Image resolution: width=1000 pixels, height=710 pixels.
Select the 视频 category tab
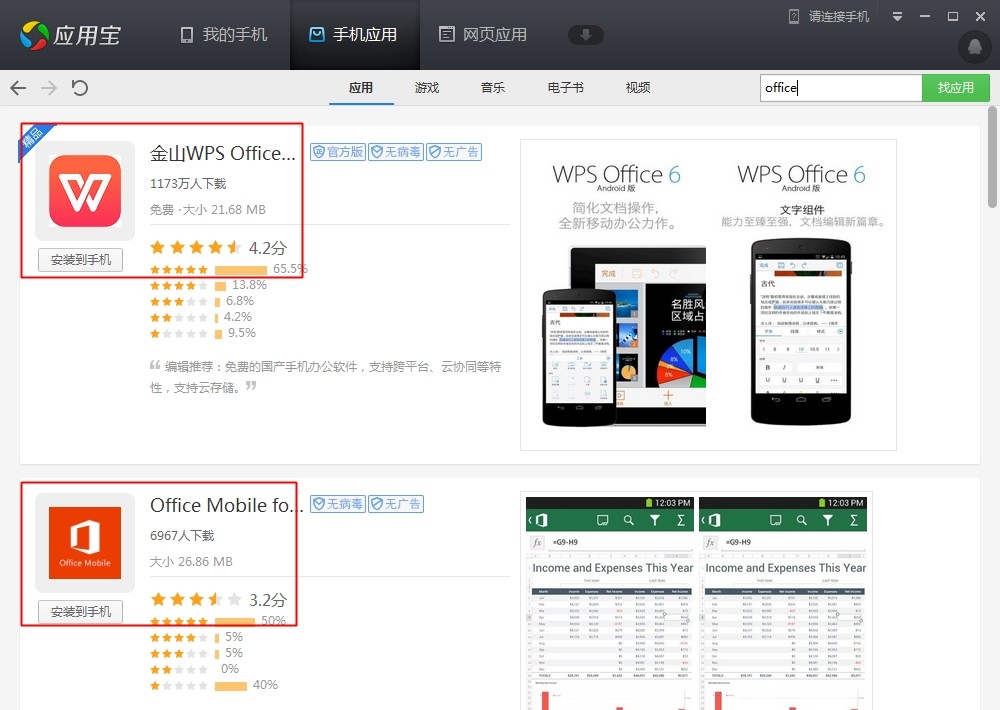638,88
